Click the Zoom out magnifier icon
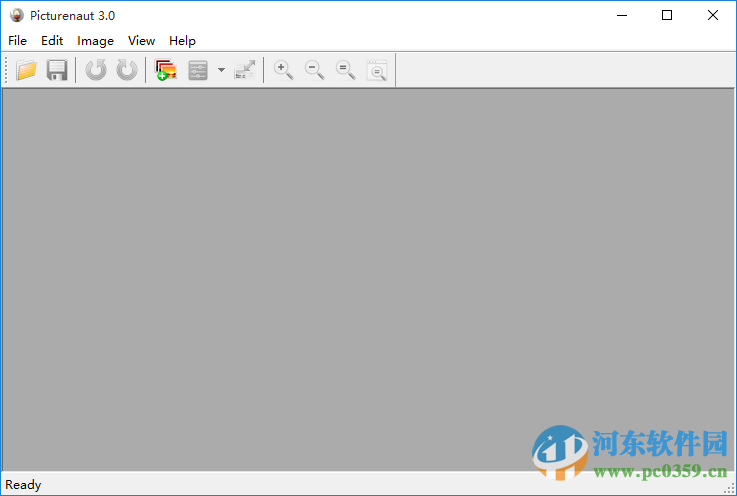737x496 pixels. (x=314, y=70)
